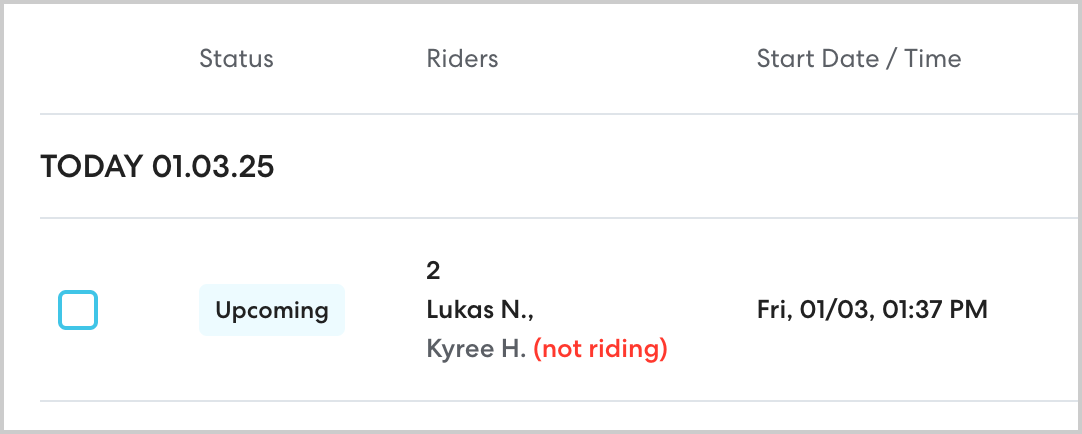The width and height of the screenshot is (1082, 434).
Task: Click the 01.03.25 date in the heading
Action: [213, 167]
